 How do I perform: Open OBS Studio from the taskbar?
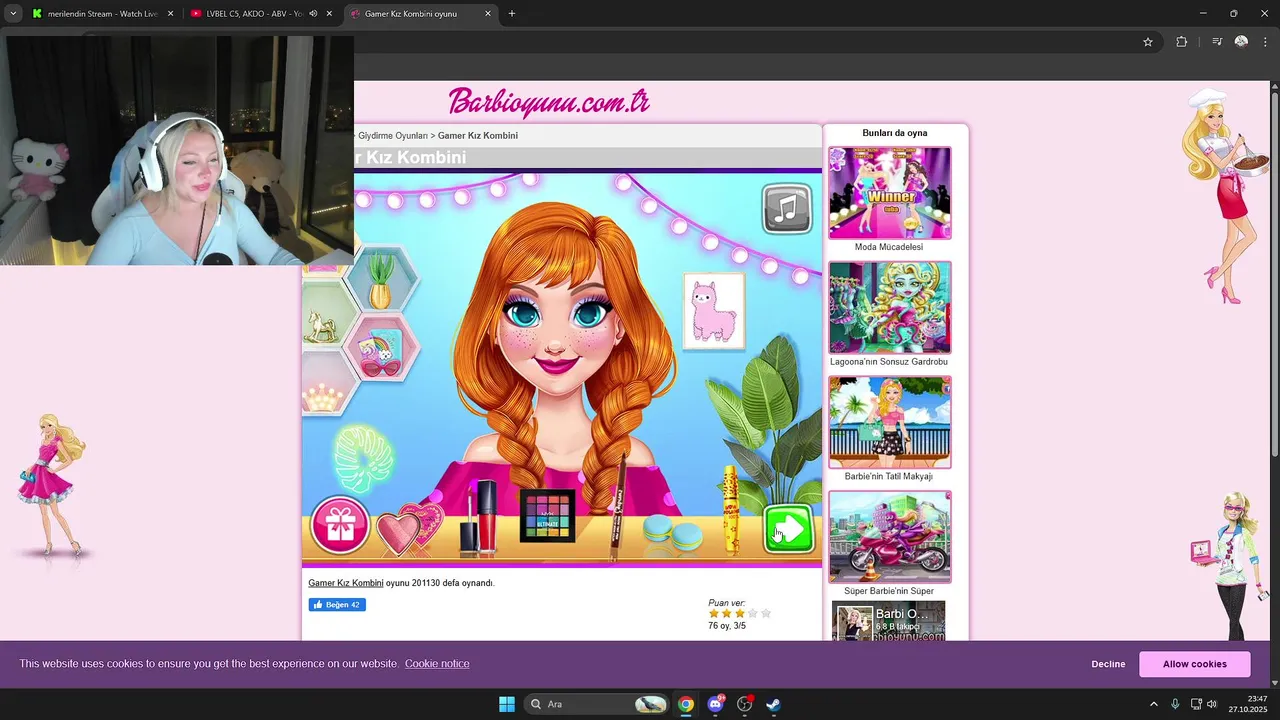(745, 704)
